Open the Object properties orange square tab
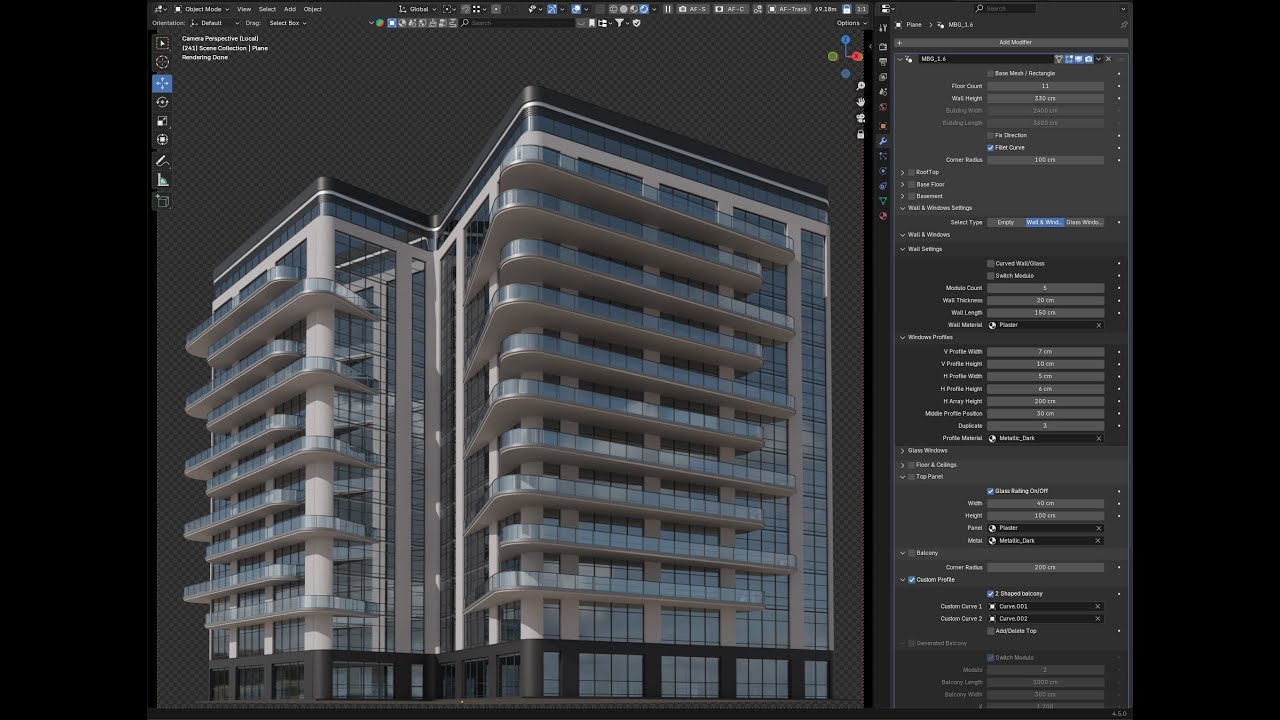1280x720 pixels. 883,126
